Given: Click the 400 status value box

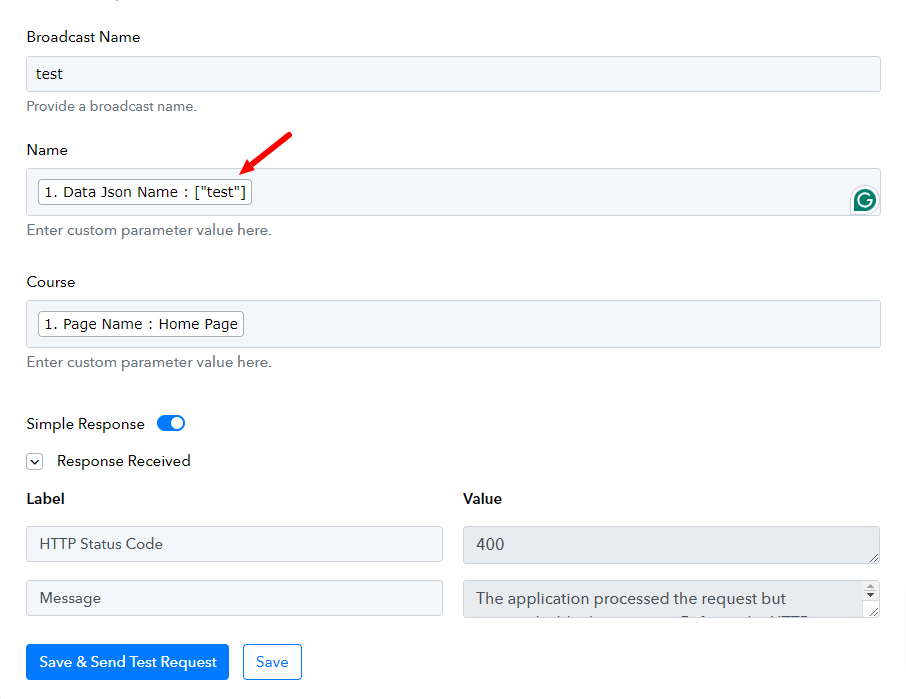Looking at the screenshot, I should [x=671, y=545].
